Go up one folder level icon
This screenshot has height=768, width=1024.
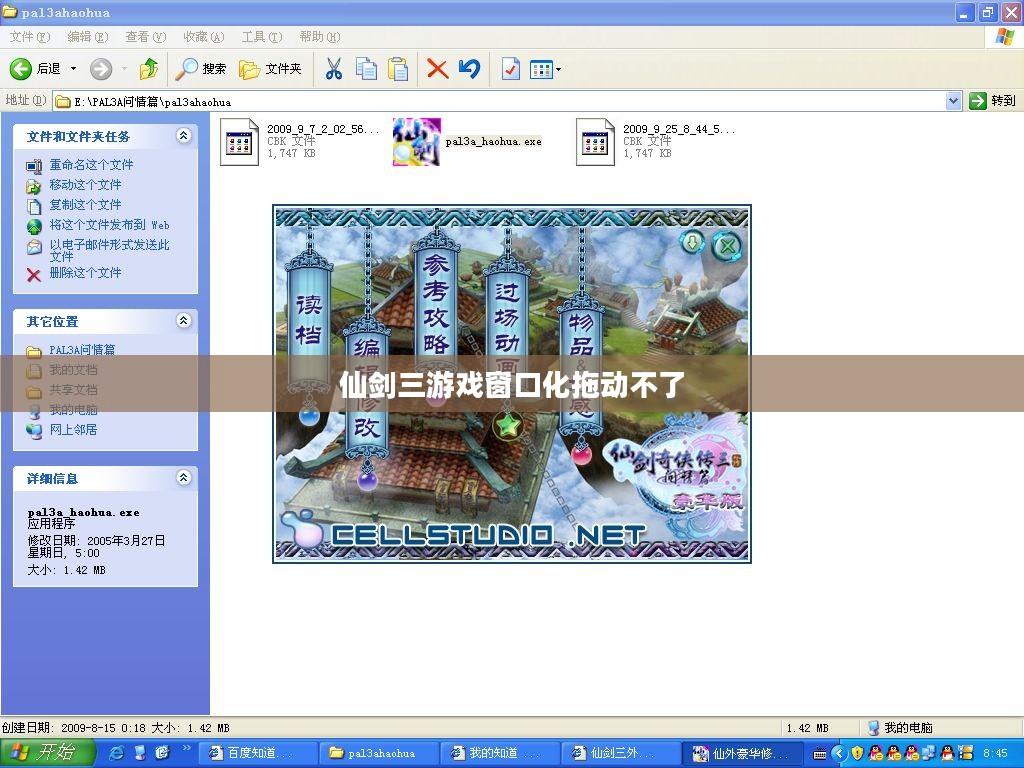click(x=149, y=69)
